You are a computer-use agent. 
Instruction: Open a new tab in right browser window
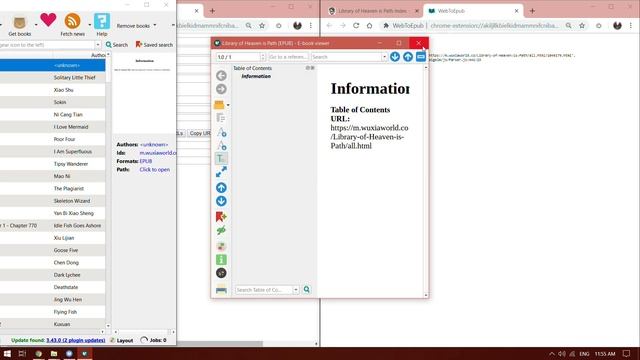click(x=532, y=11)
